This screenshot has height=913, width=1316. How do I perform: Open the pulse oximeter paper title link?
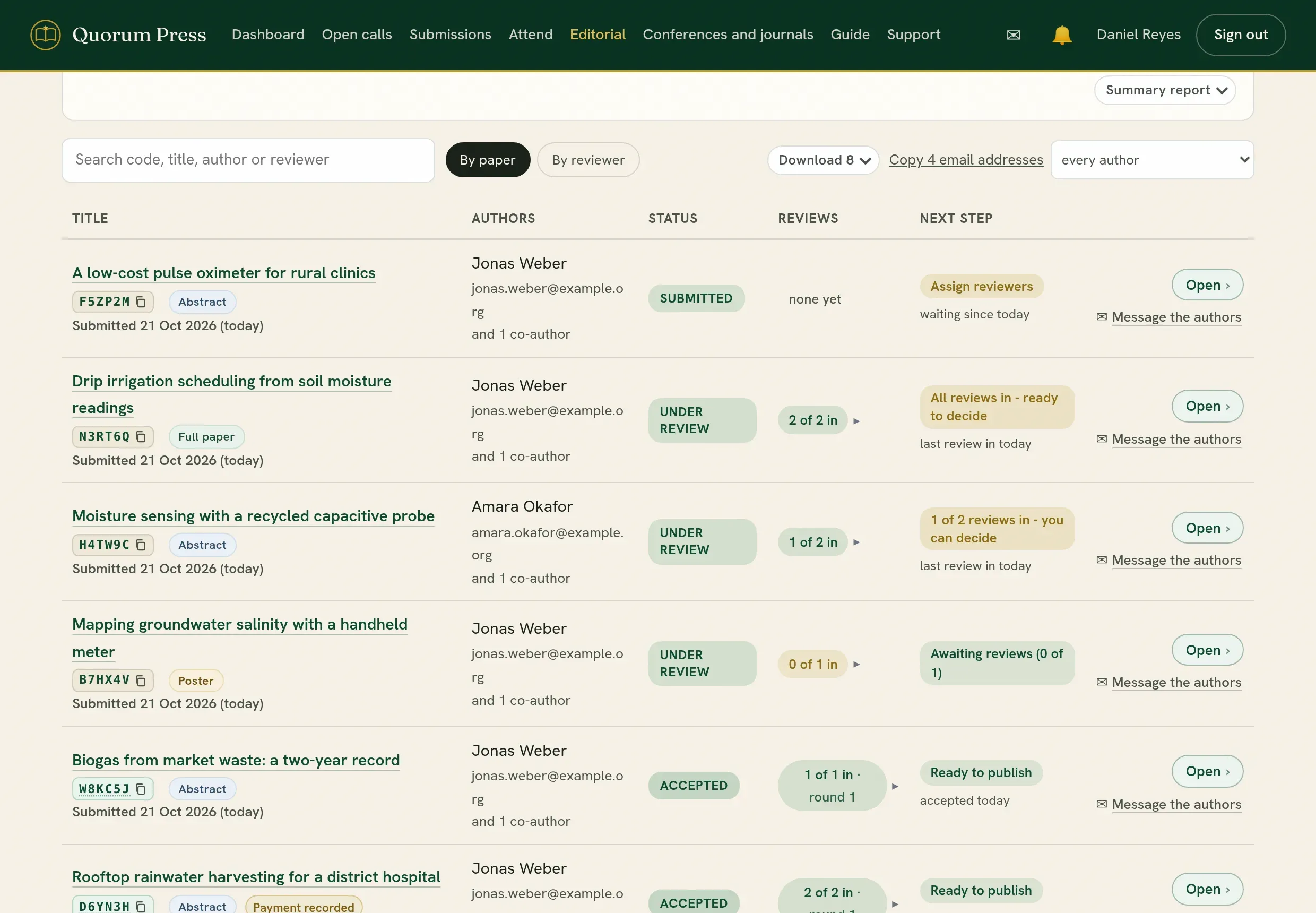click(x=223, y=273)
